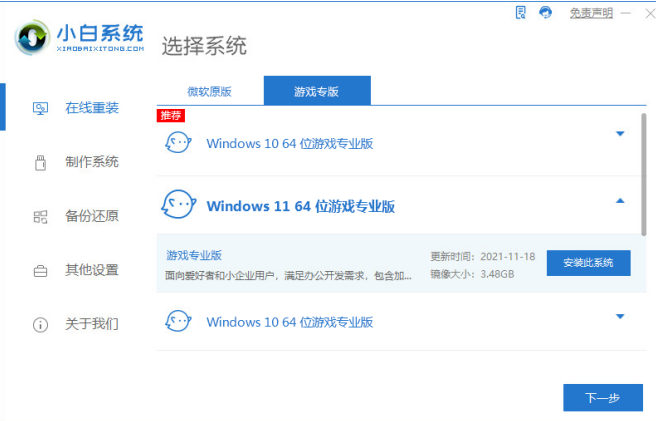Select 在线重装 in the sidebar
Screen dimensions: 656x421
[x=92, y=108]
